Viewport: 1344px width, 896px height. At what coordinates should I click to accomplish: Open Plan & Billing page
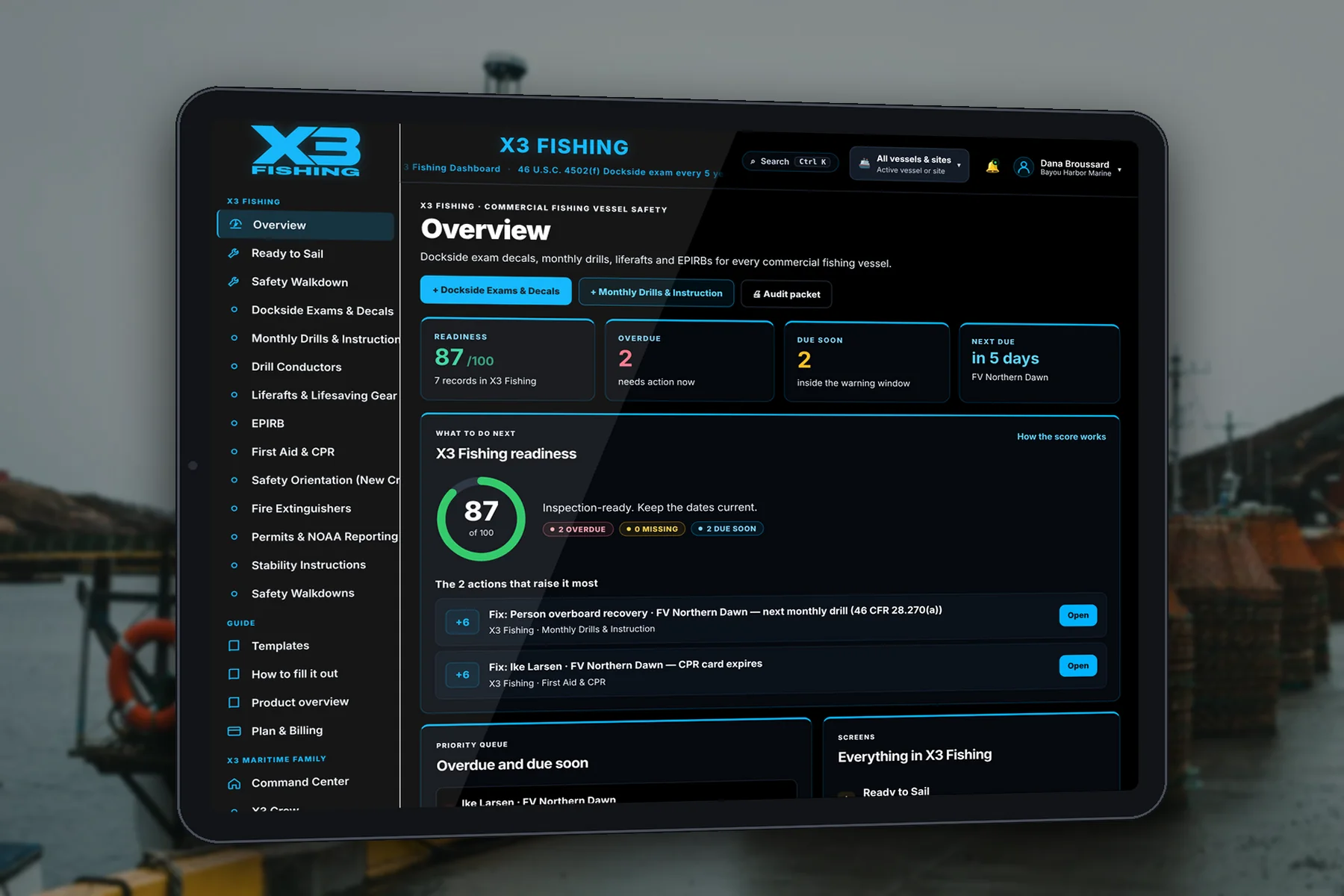point(287,730)
